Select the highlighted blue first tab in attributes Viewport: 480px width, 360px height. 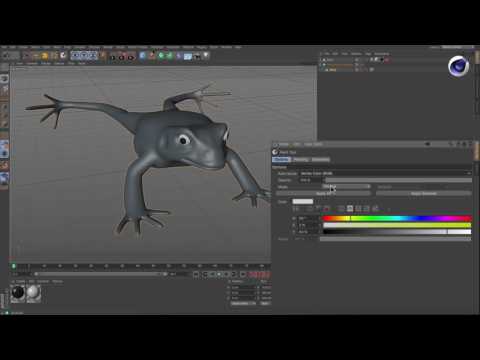(x=281, y=160)
